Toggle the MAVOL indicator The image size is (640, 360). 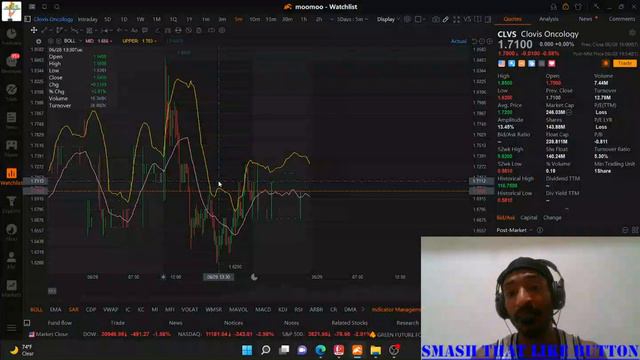click(238, 310)
